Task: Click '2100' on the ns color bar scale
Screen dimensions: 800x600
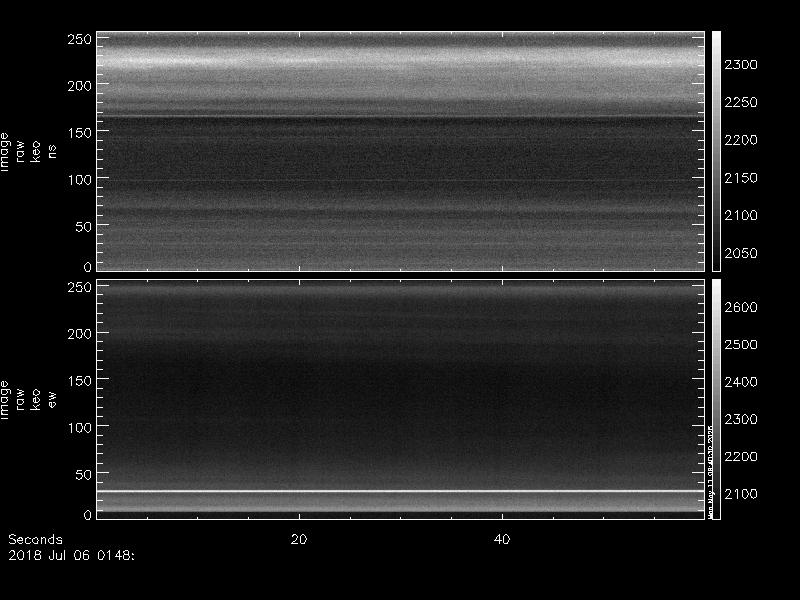Action: [x=741, y=215]
